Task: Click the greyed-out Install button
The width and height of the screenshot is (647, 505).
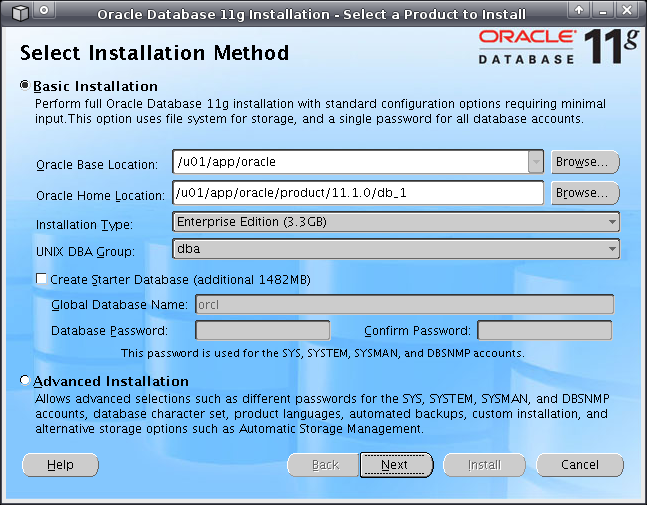Action: (x=484, y=465)
